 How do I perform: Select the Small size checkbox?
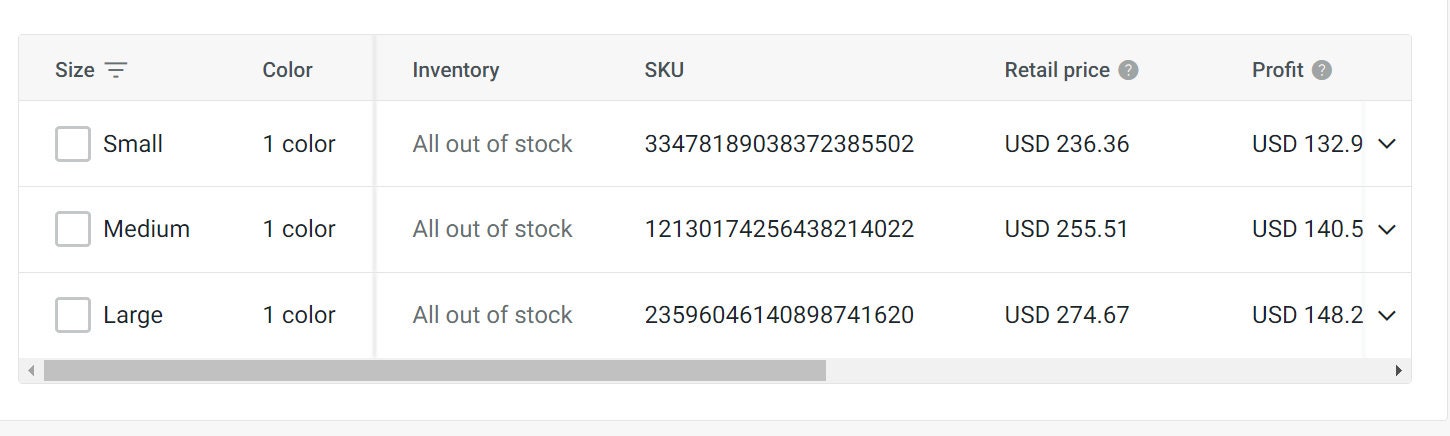pos(73,144)
